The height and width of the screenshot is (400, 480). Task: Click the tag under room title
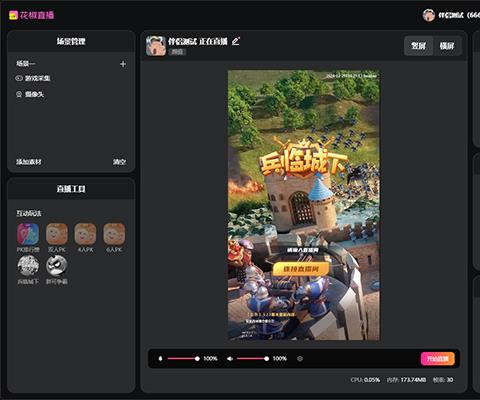(x=177, y=52)
